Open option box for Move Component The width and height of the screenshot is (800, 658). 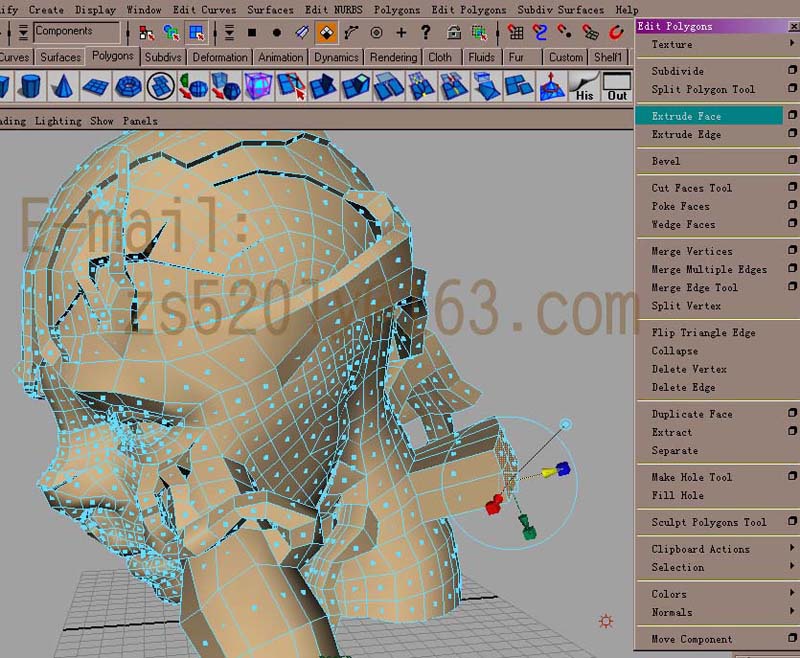[x=791, y=638]
